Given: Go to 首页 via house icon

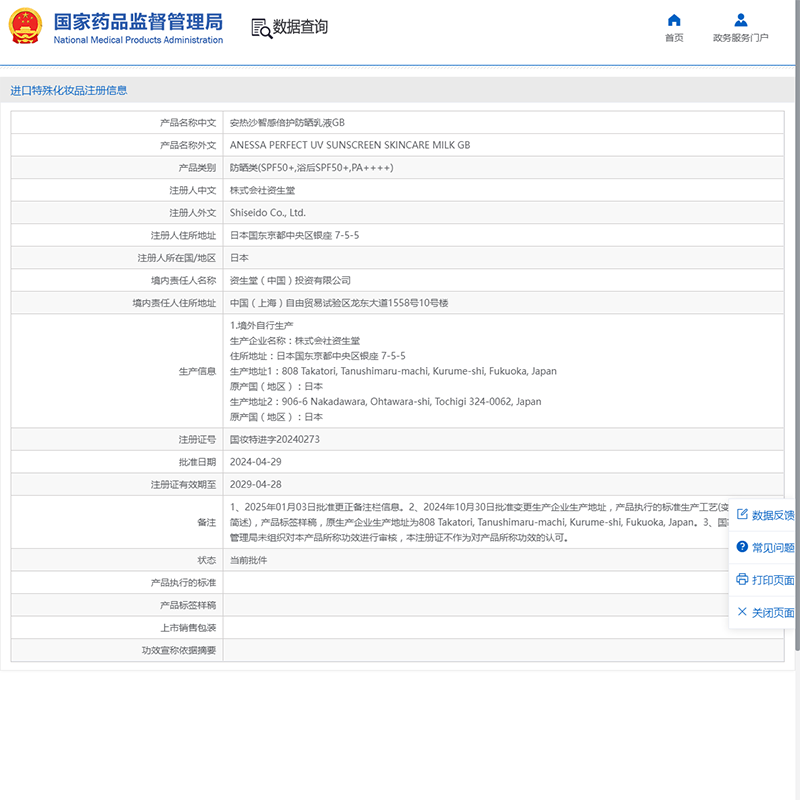Looking at the screenshot, I should (x=674, y=20).
